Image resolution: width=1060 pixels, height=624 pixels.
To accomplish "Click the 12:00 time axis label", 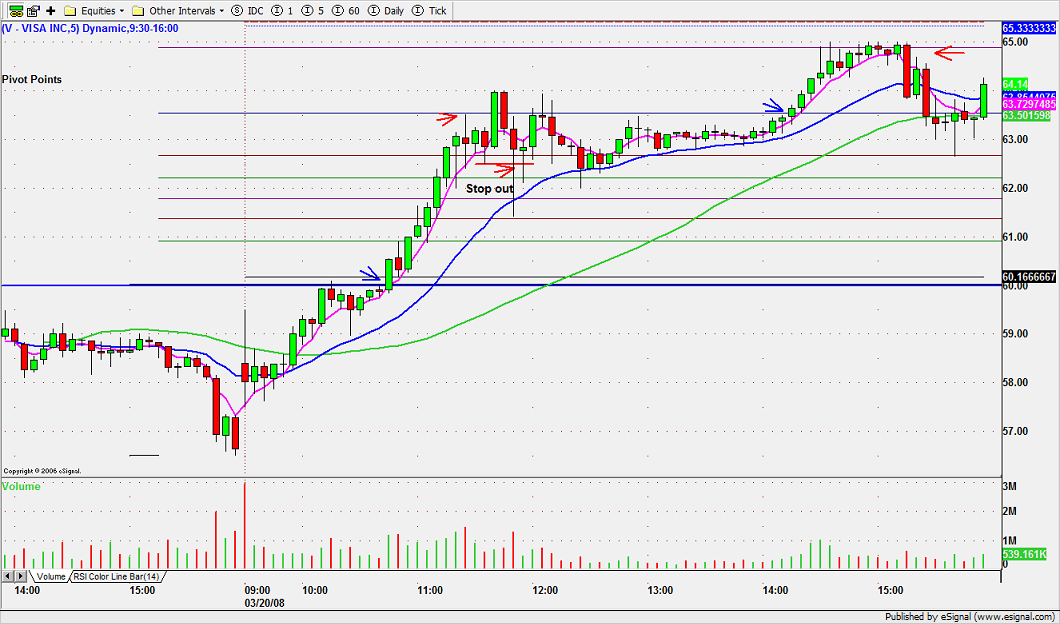I will 545,590.
